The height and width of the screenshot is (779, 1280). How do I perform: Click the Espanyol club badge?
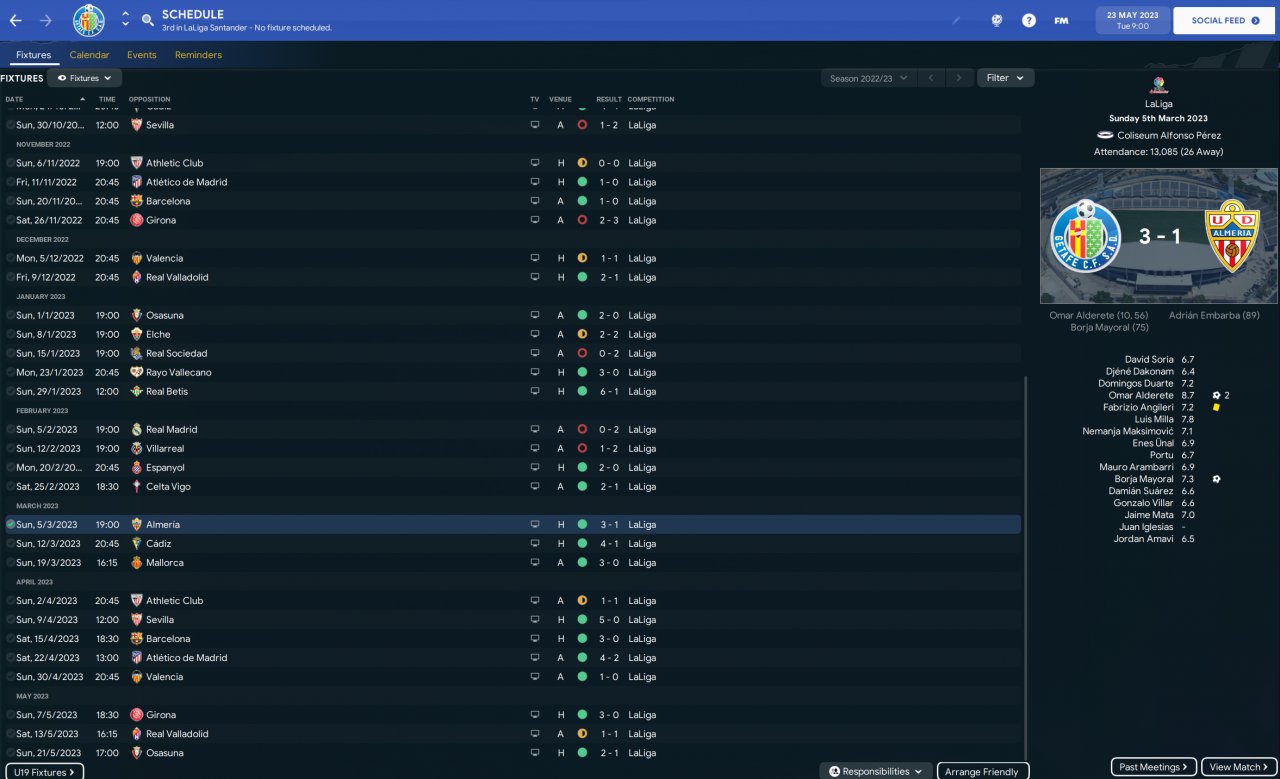[137, 467]
